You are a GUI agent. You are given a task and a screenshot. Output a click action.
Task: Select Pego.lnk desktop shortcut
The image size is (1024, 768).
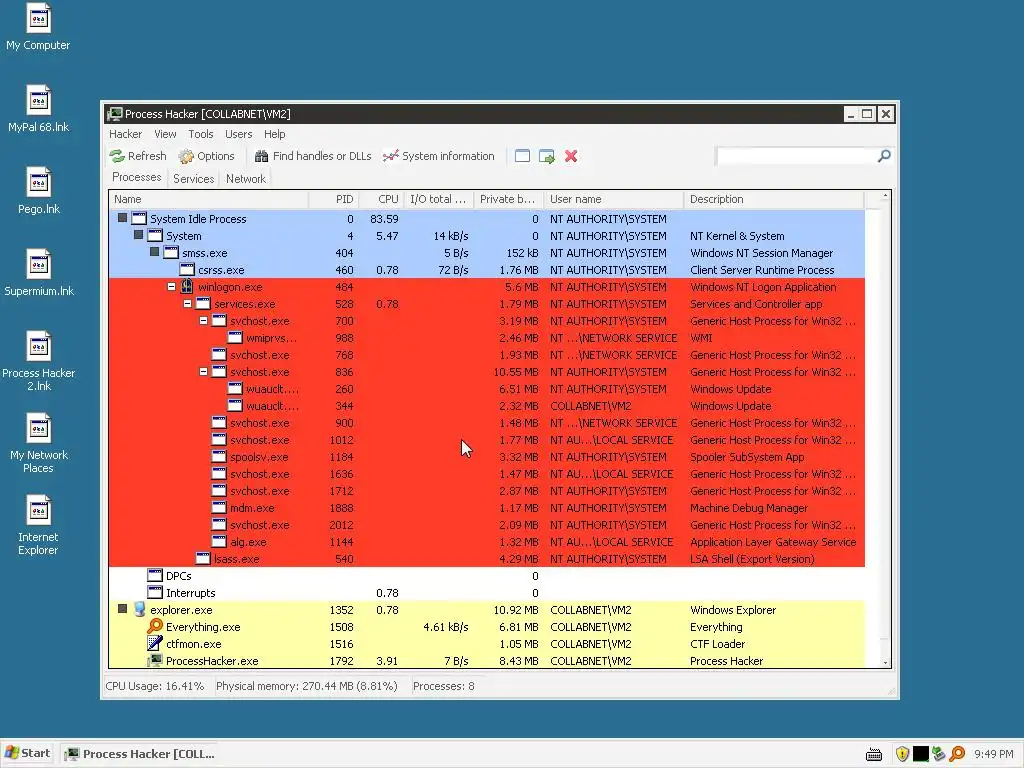pos(39,191)
